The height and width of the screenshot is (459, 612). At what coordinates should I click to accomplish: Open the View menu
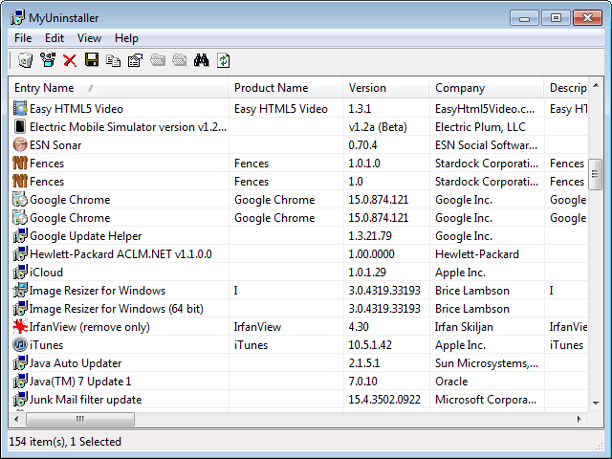pyautogui.click(x=89, y=38)
